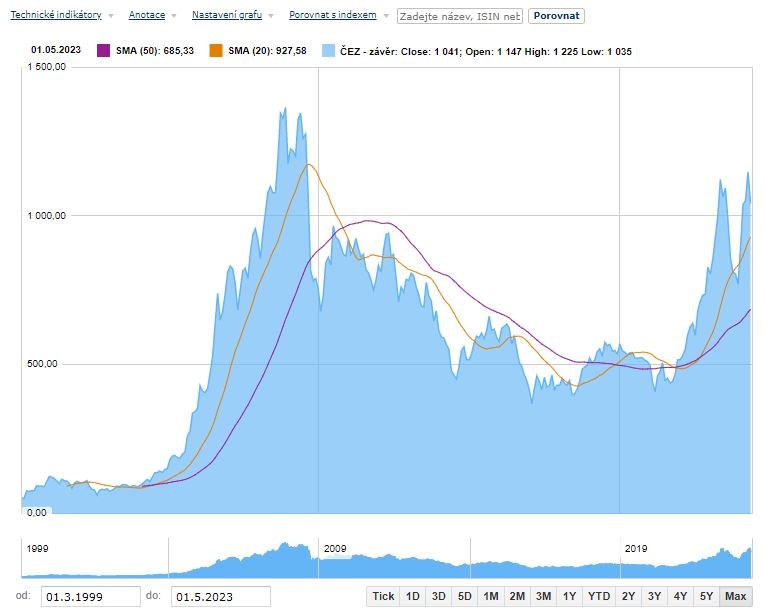Screen dimensions: 766x615
Task: Click the 2009 marker in overview timeline
Action: pos(335,549)
